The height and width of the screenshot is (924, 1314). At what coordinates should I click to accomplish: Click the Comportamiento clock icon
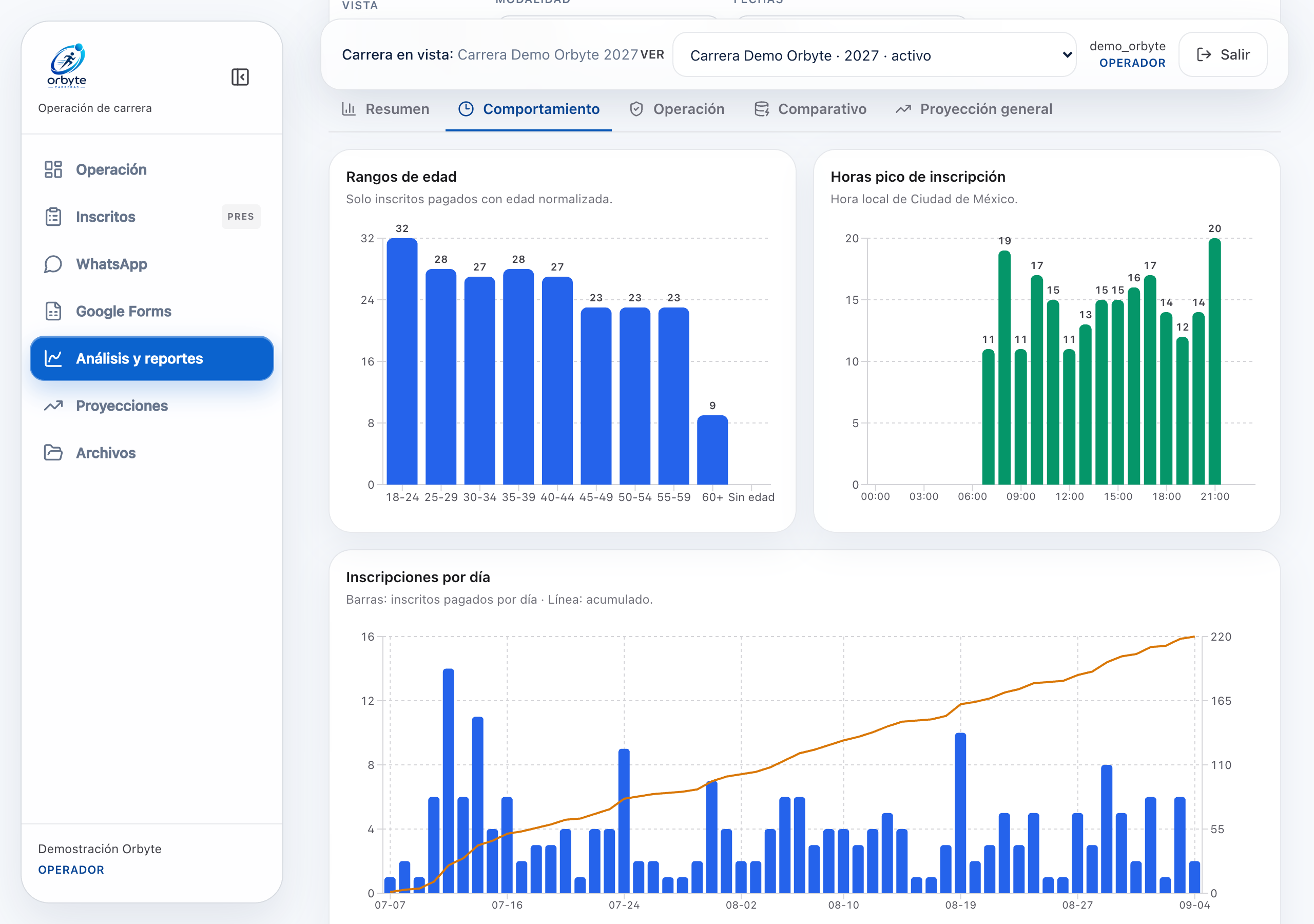(466, 109)
